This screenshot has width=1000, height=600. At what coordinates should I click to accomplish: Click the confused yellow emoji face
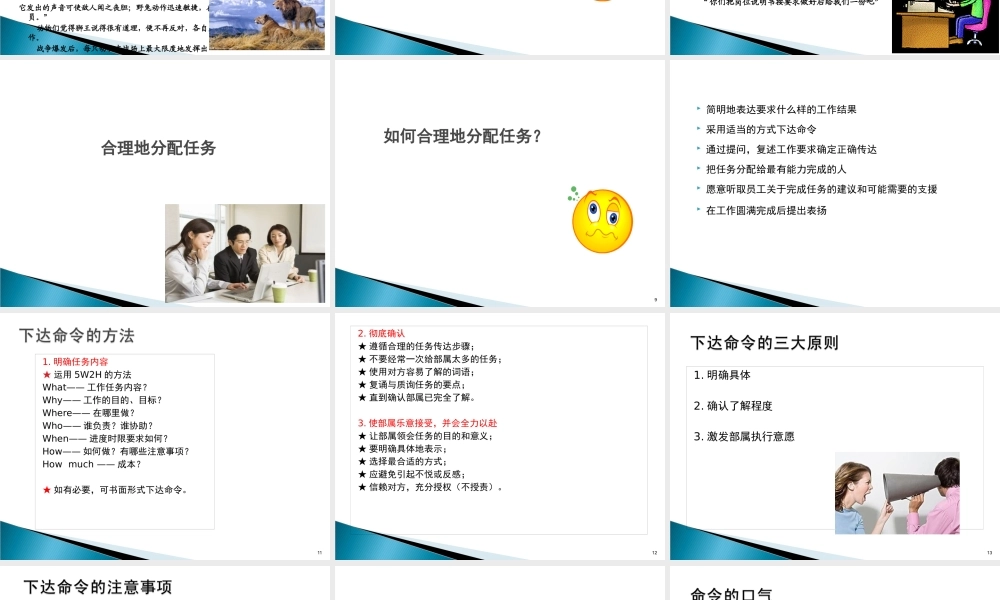tap(601, 219)
